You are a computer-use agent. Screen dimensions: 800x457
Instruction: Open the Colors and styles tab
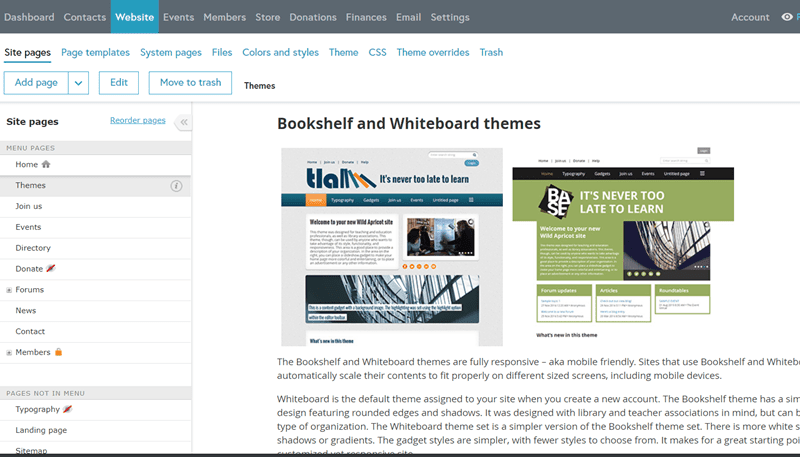click(281, 53)
